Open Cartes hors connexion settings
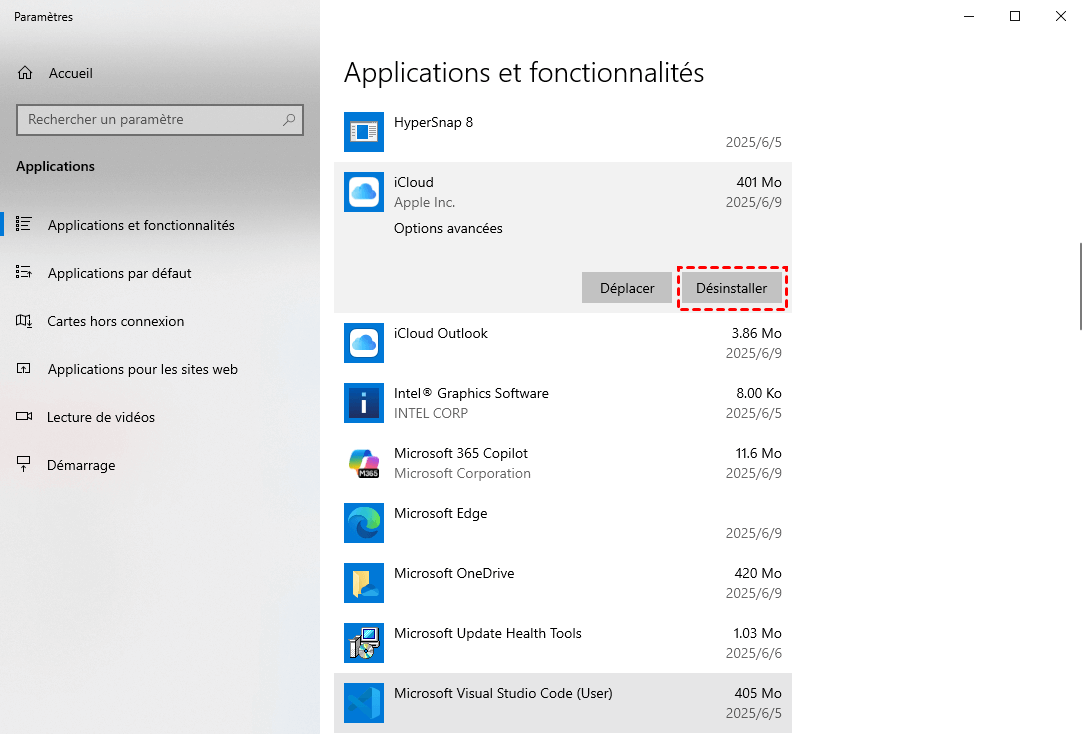The image size is (1084, 734). click(x=115, y=321)
